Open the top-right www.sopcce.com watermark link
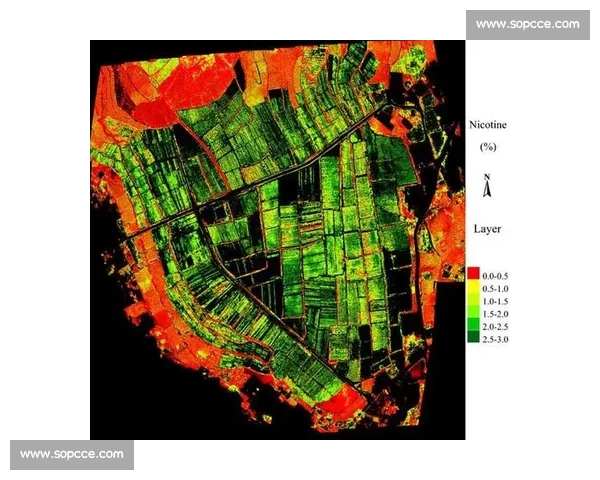Screen dimensions: 600x480 click(527, 24)
